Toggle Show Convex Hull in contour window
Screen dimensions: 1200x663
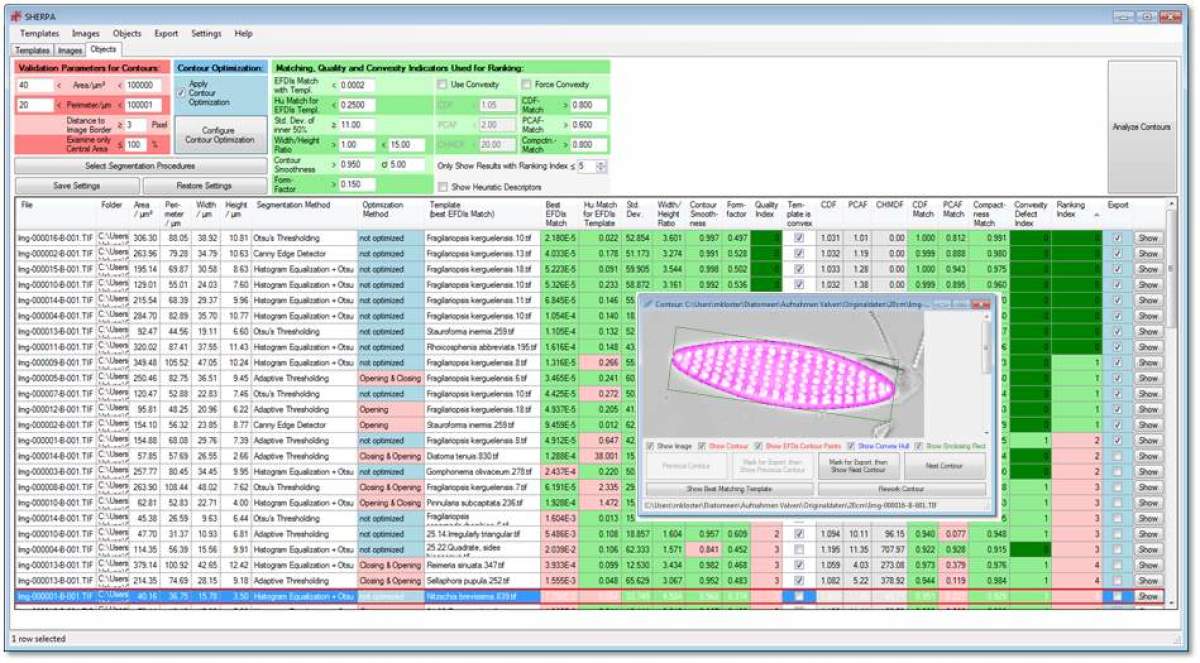[x=851, y=445]
